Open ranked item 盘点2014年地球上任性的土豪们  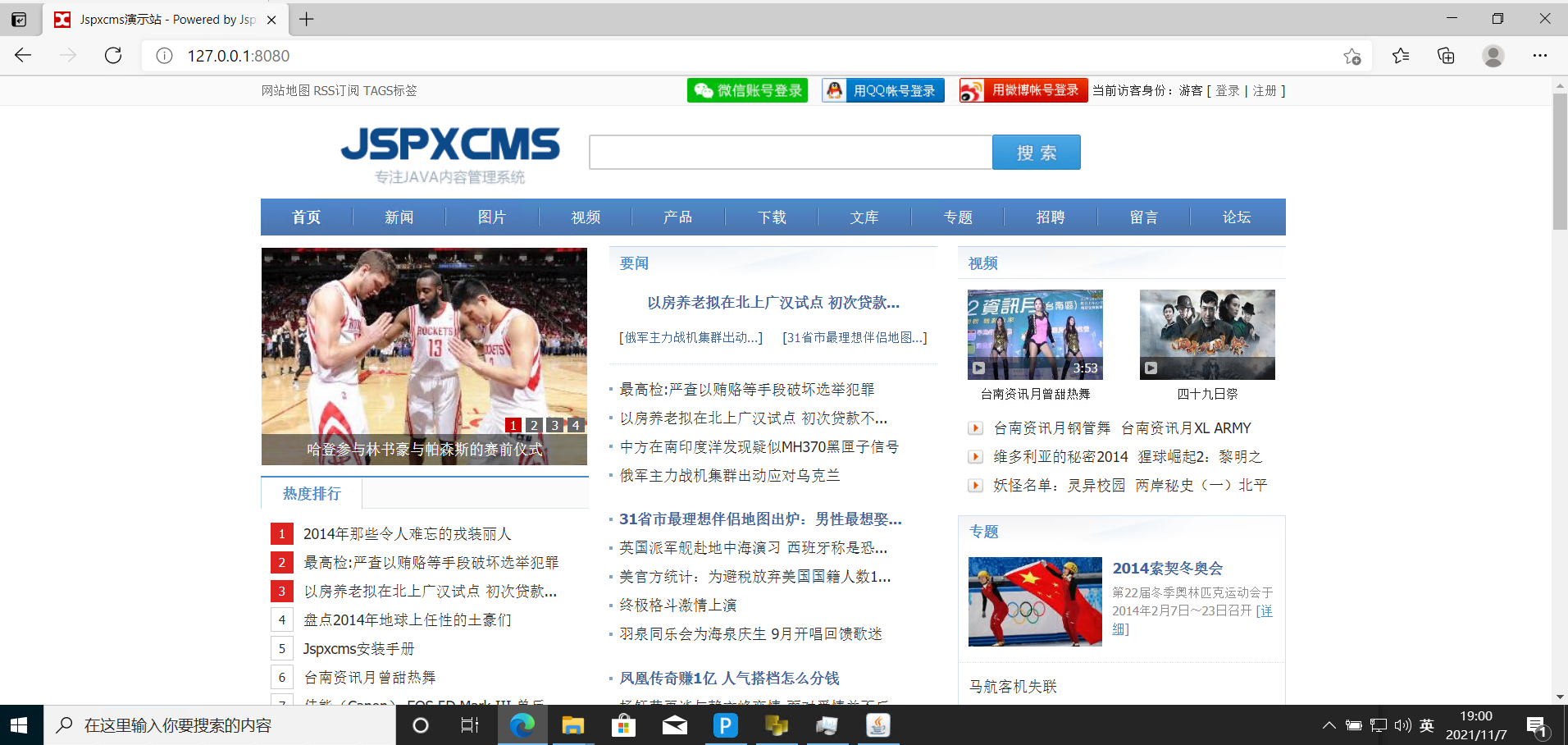tap(408, 619)
